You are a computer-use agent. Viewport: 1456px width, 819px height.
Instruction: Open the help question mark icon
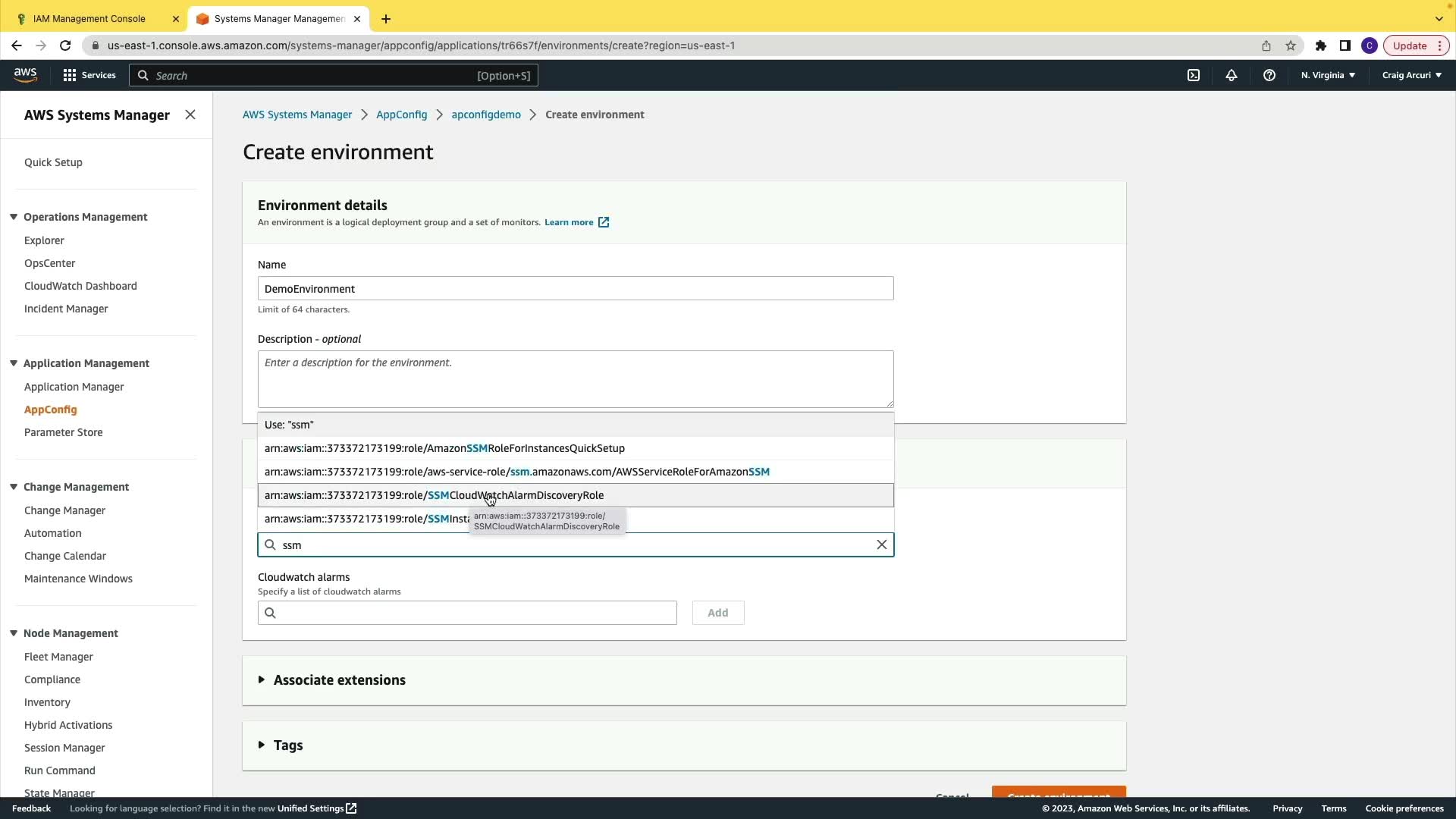[1269, 75]
